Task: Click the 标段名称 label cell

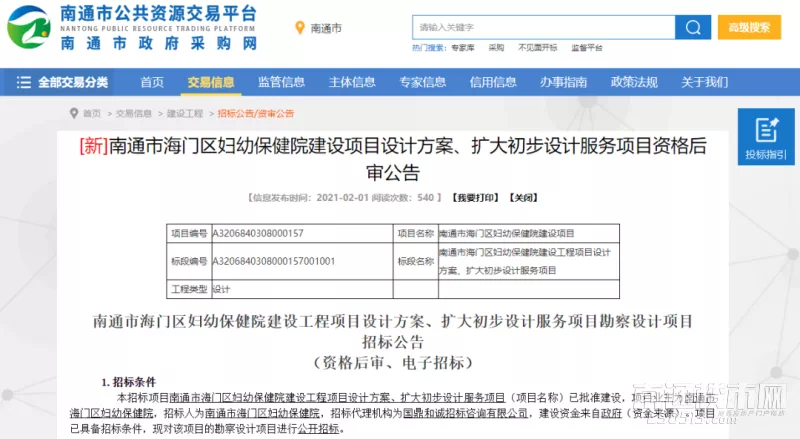Action: pyautogui.click(x=415, y=261)
